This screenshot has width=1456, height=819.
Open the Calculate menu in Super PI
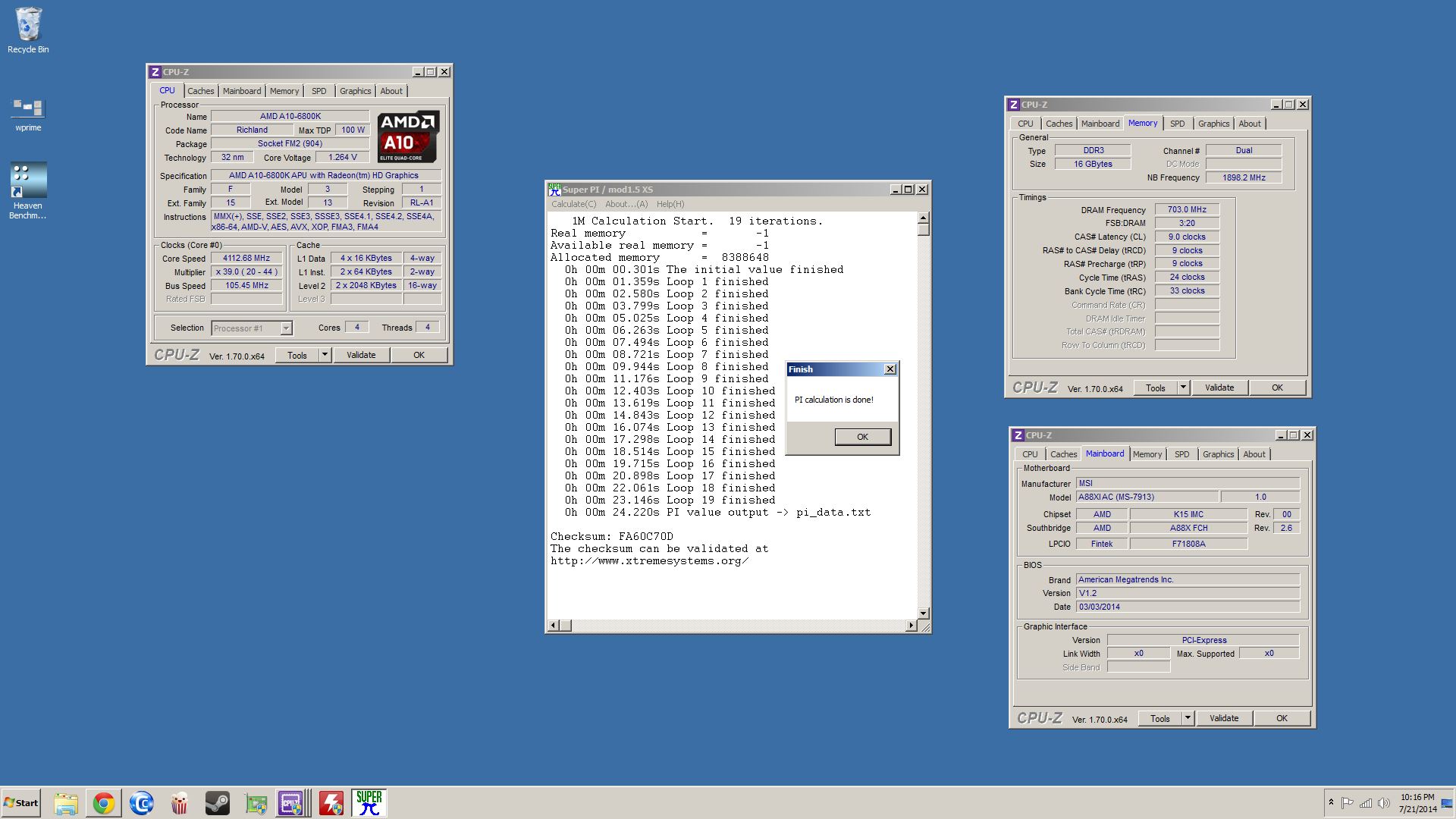(x=573, y=204)
